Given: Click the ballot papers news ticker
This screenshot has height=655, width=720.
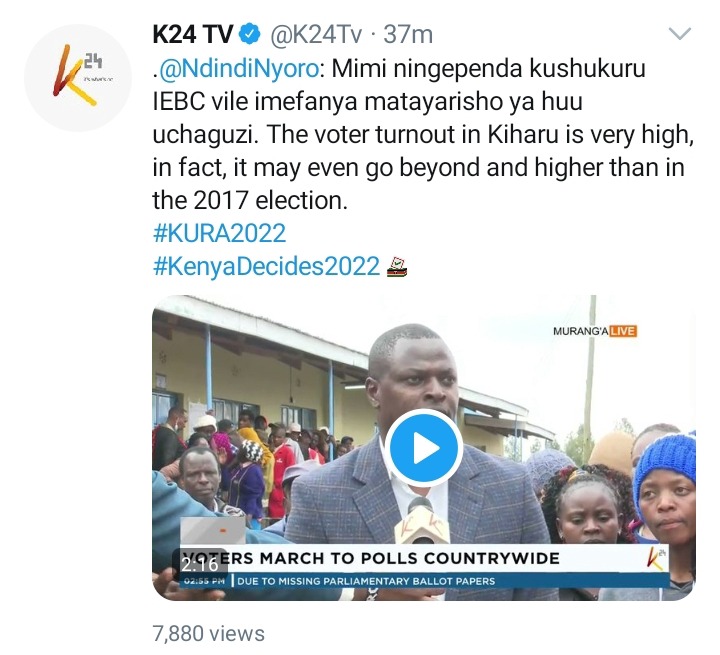Looking at the screenshot, I should (x=366, y=581).
